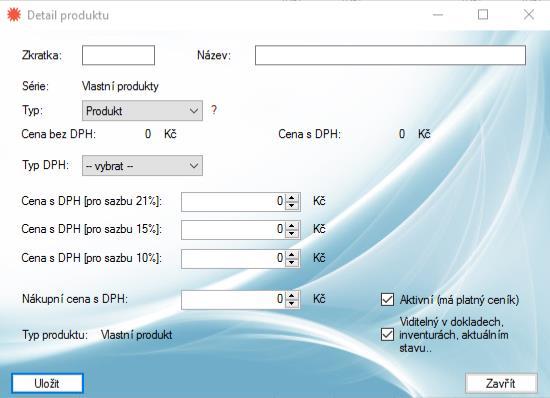Focus the Zkratka input field

(118, 55)
